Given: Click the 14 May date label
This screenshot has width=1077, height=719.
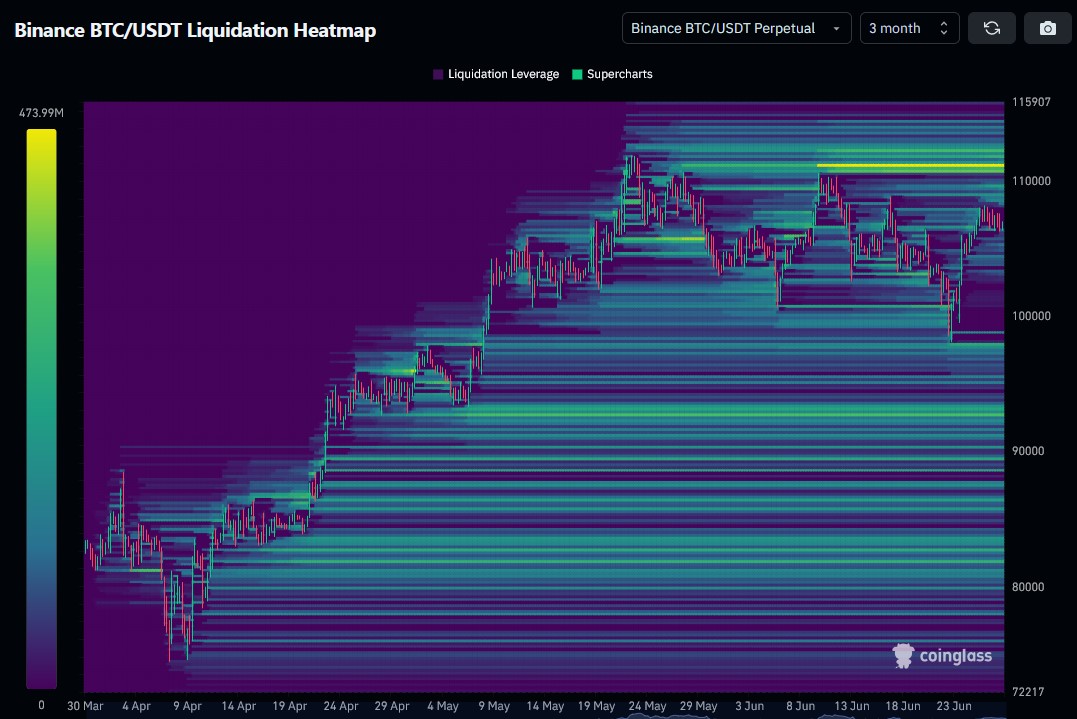Looking at the screenshot, I should tap(545, 706).
